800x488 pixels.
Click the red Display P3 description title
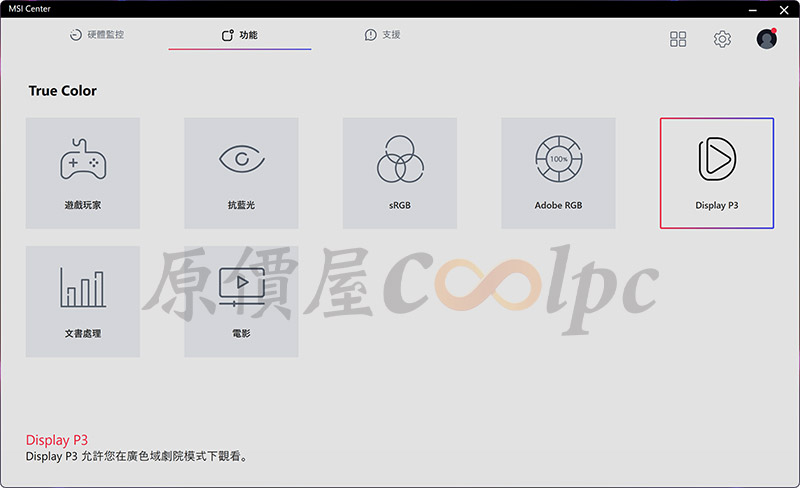[57, 440]
